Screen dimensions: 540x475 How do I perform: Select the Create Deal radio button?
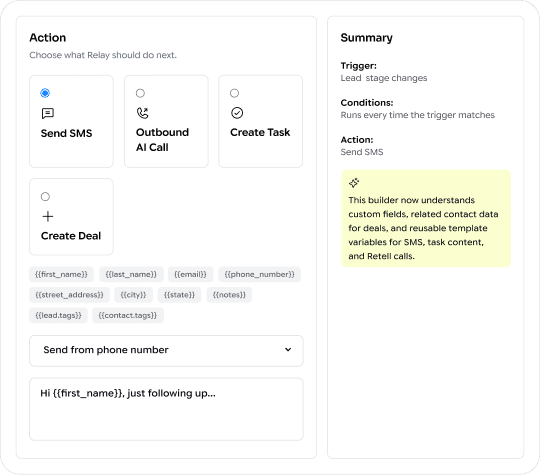click(x=45, y=196)
